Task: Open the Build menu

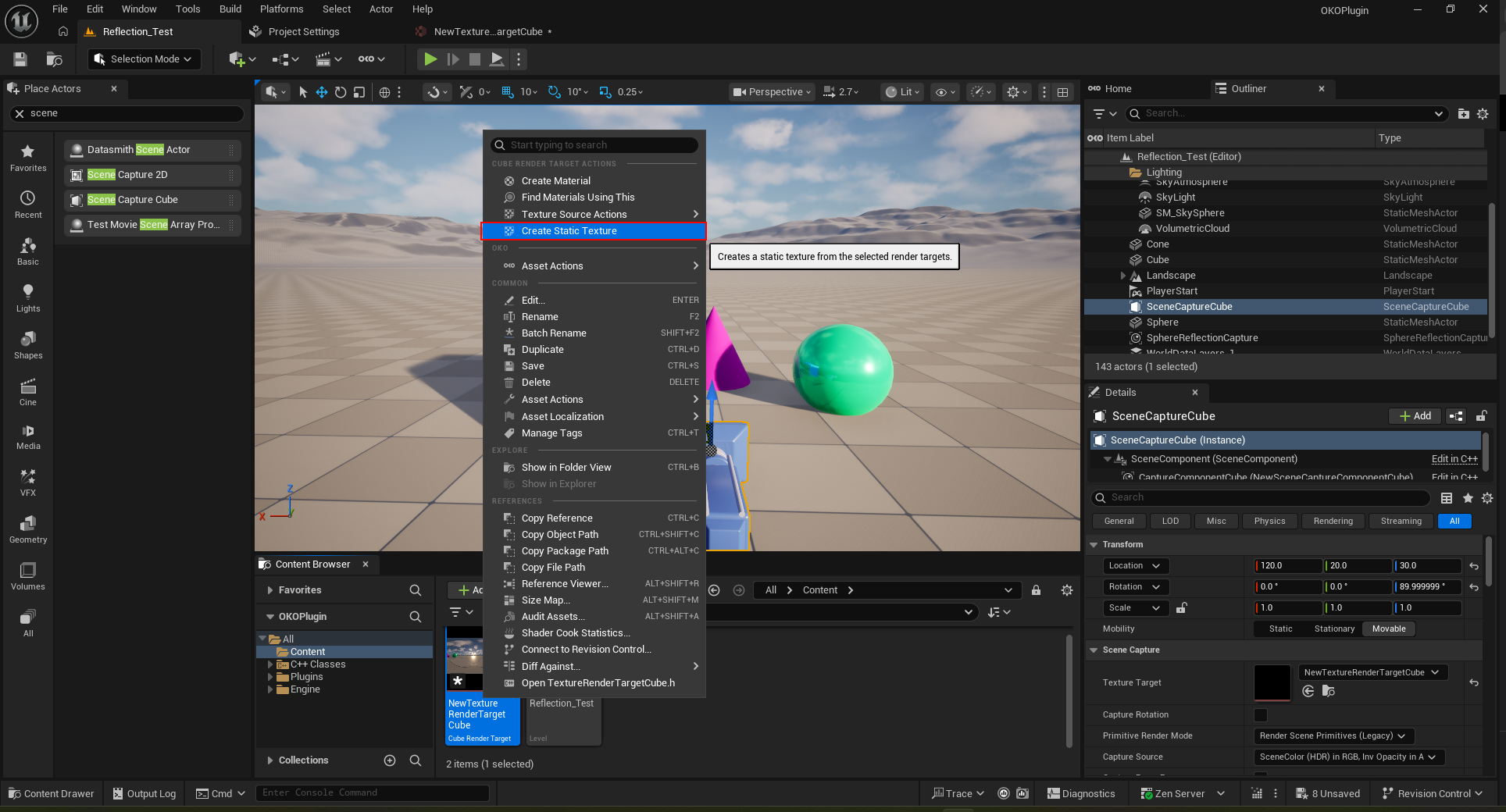Action: [x=230, y=9]
